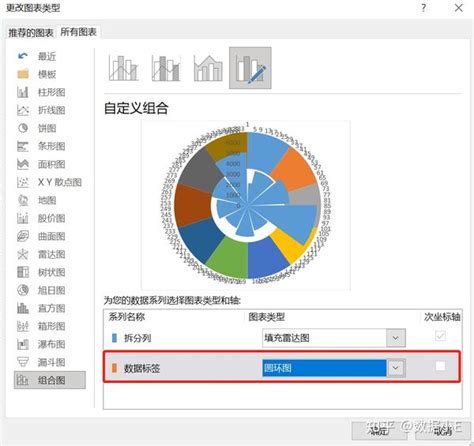This screenshot has height=446, width=474.
Task: Switch to the 推荐的图表 tab
Action: [x=31, y=33]
